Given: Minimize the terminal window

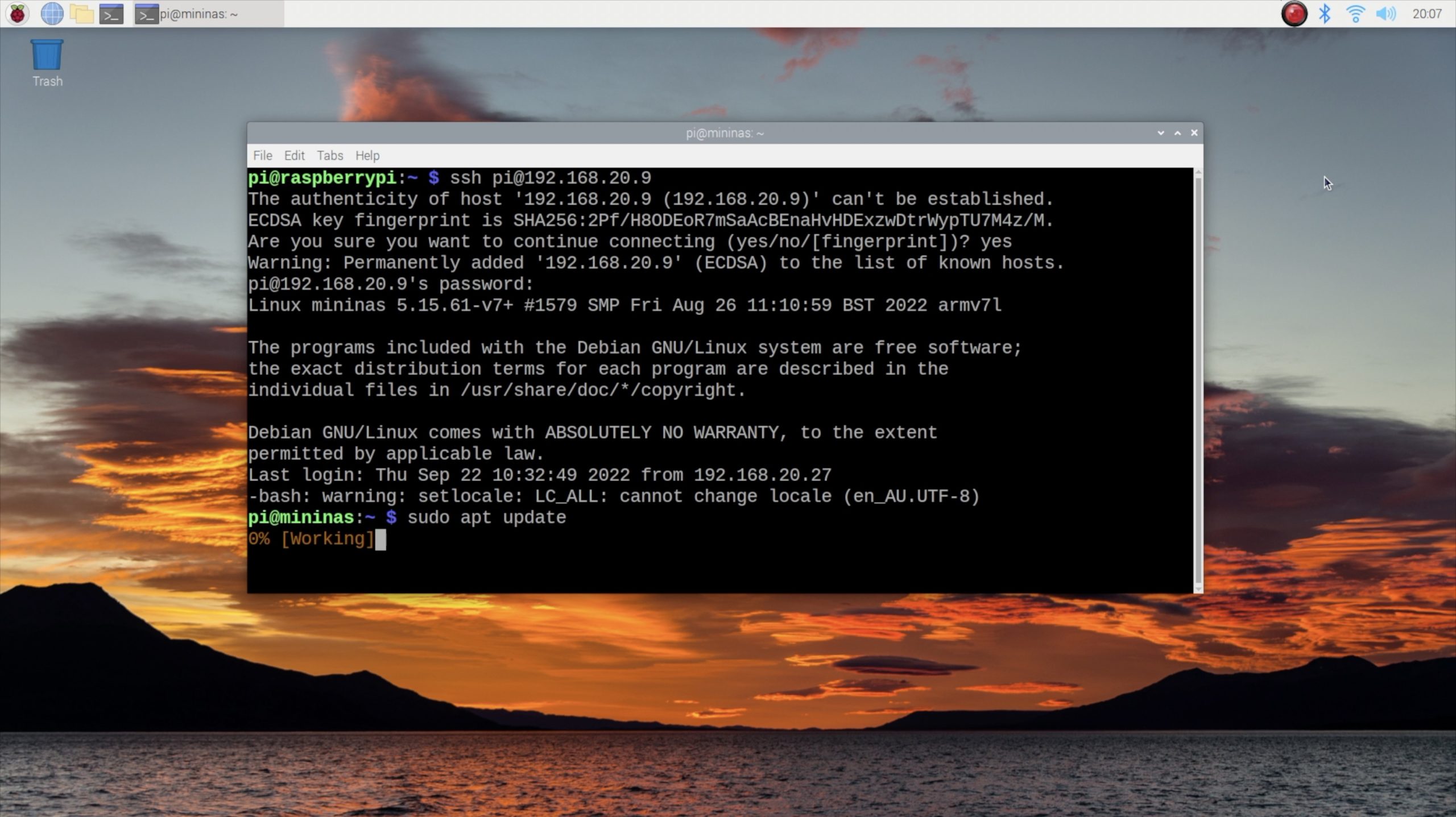Looking at the screenshot, I should coord(1161,132).
